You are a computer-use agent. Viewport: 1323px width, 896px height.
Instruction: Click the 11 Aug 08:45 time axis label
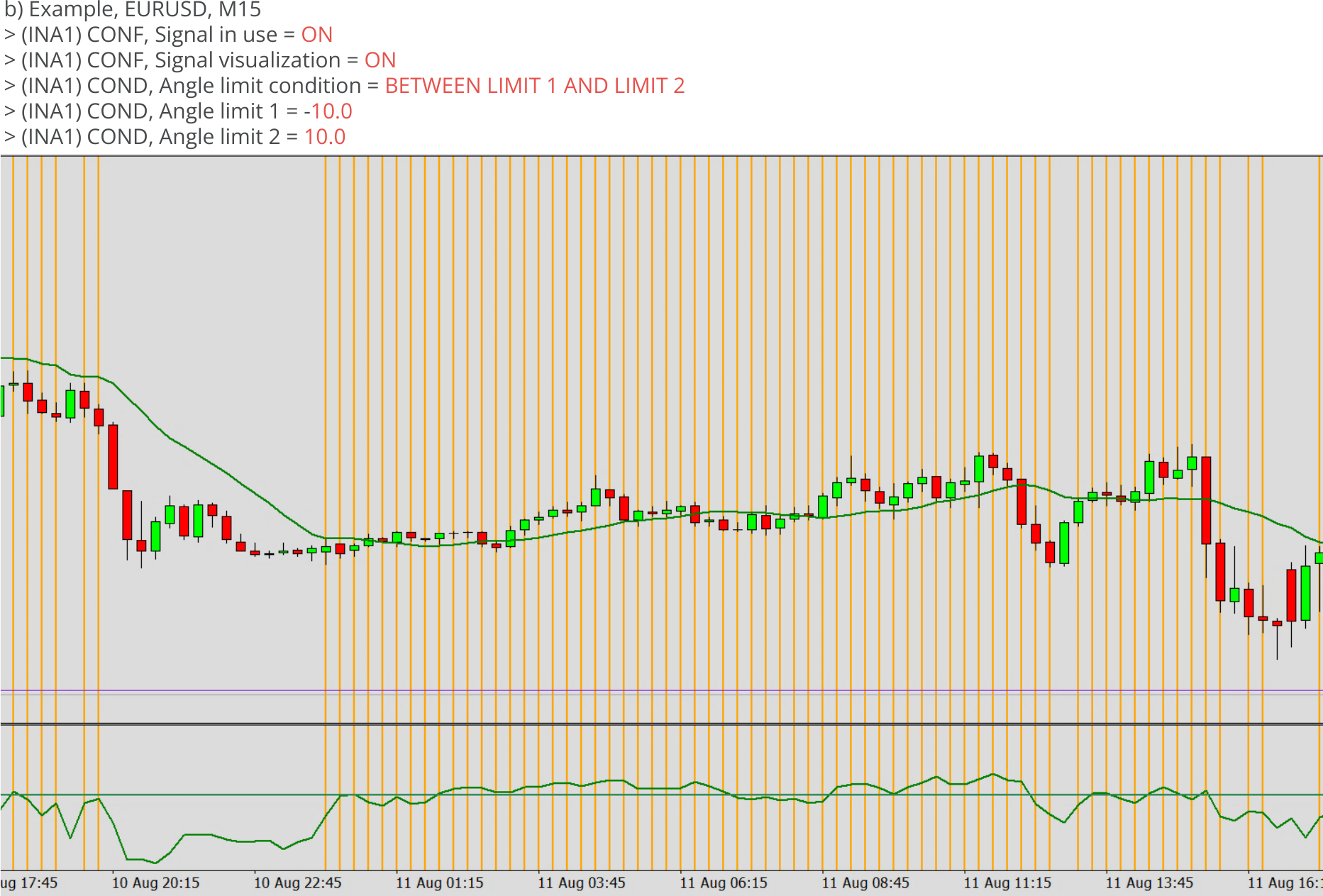click(865, 883)
